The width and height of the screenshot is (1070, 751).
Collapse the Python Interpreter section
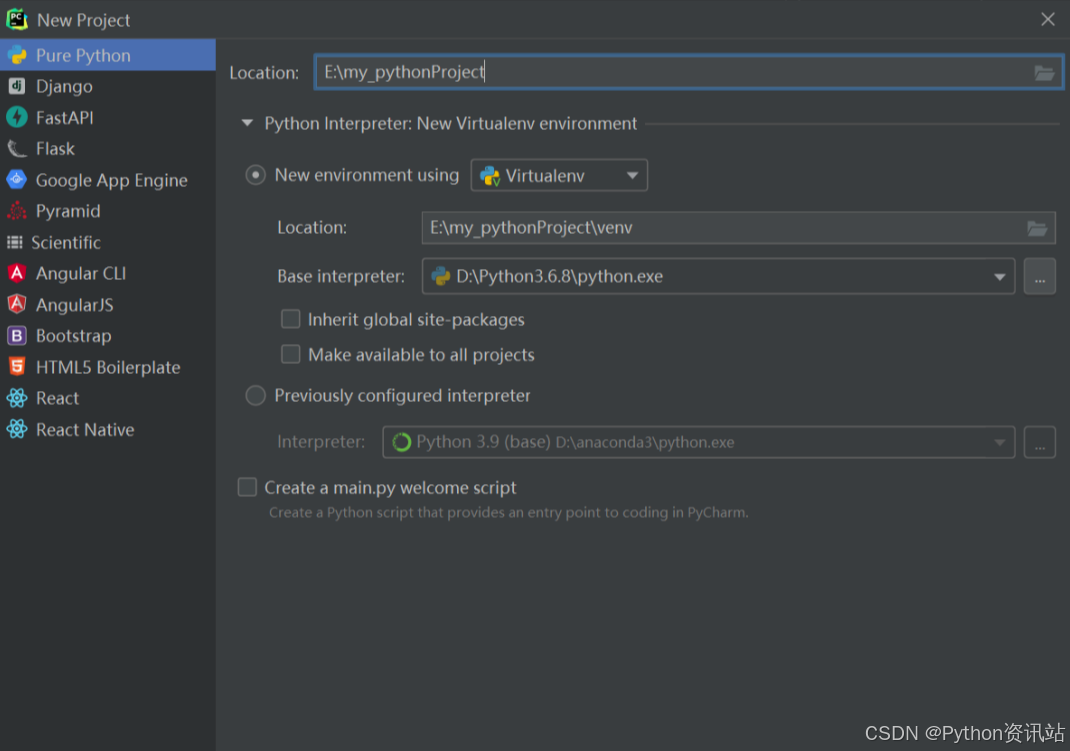(x=247, y=123)
